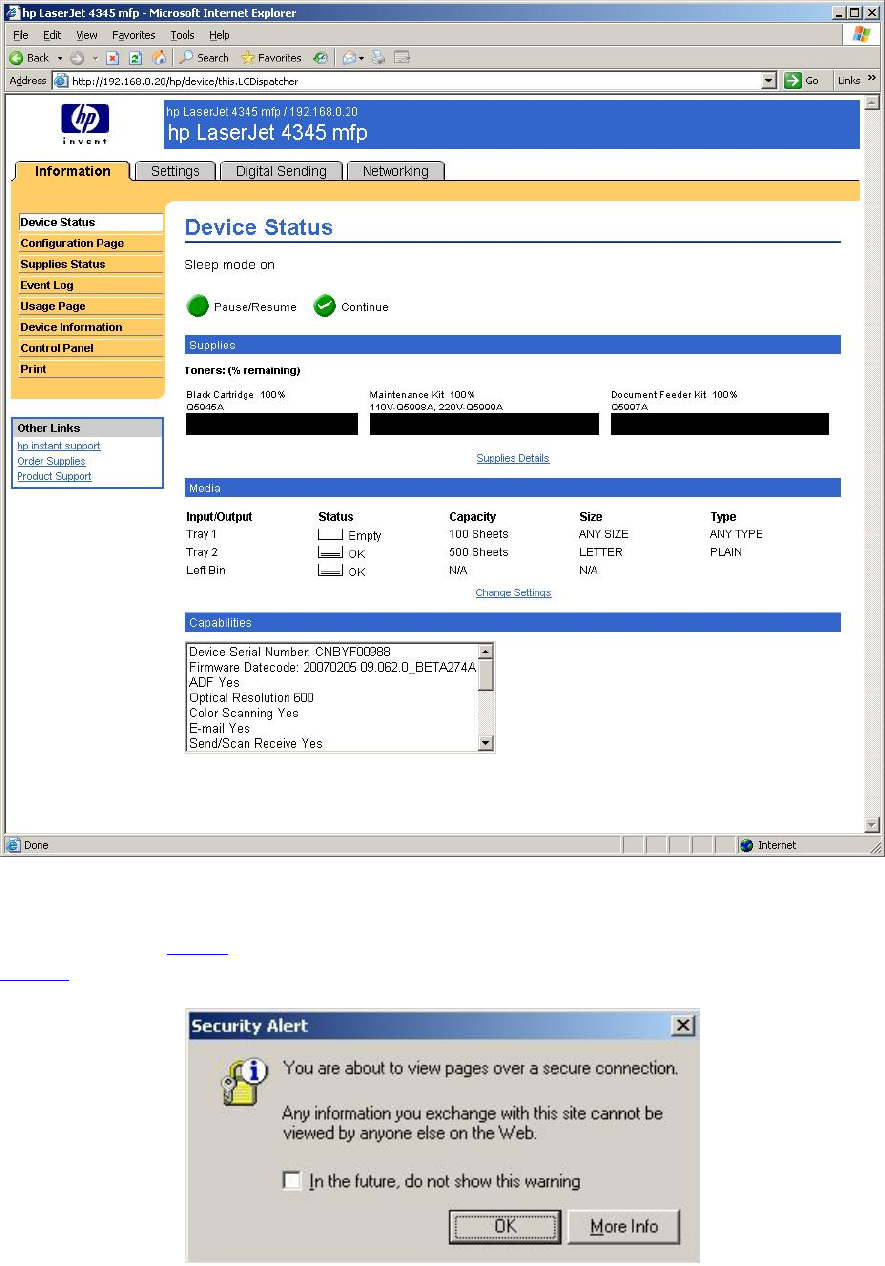Click the Document Feeder Kit level bar
The height and width of the screenshot is (1266, 885).
[x=720, y=424]
